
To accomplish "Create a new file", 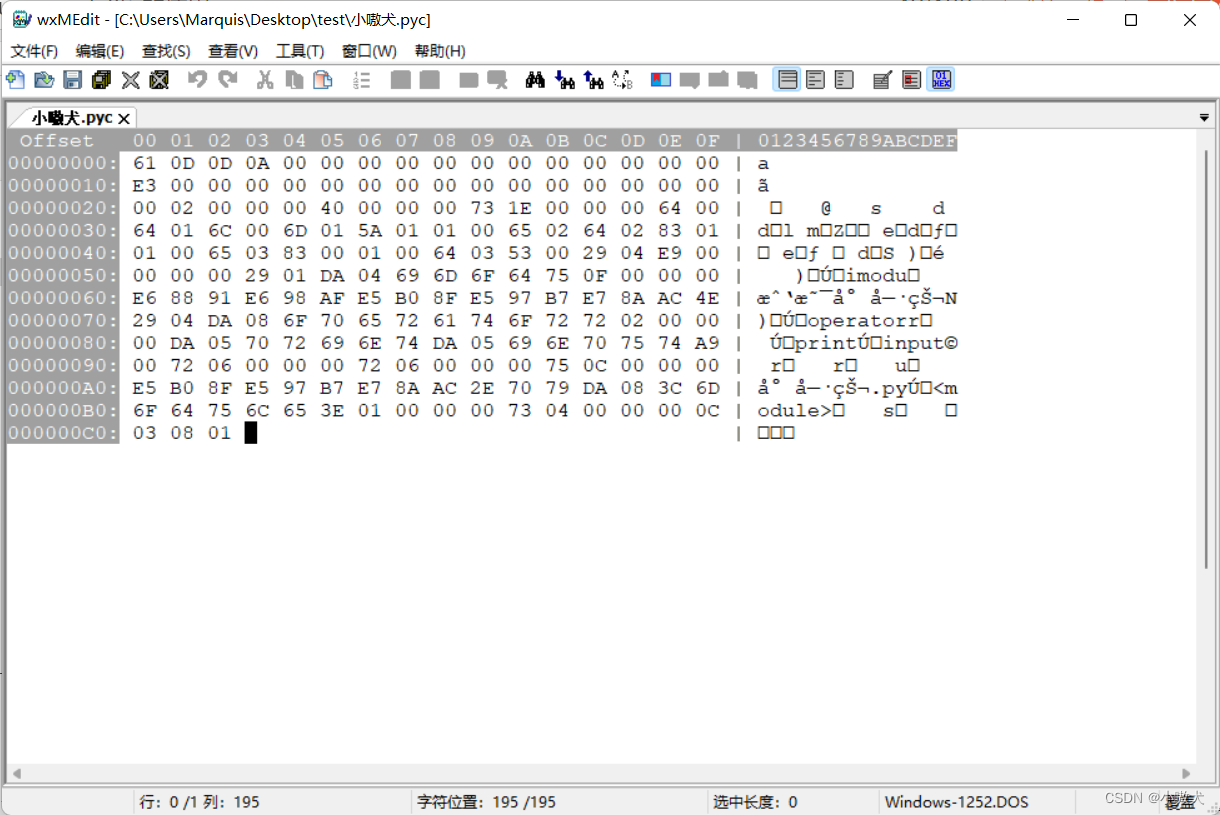I will 15,80.
